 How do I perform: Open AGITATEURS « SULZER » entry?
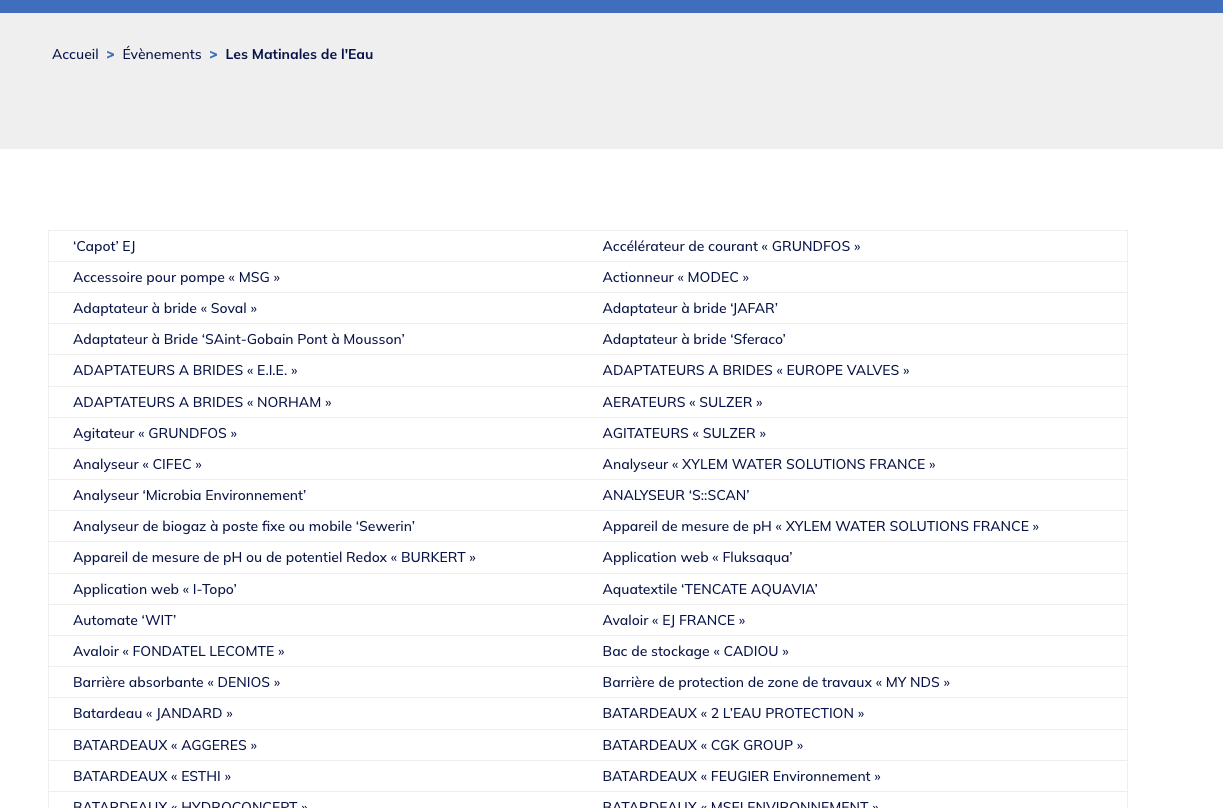[x=684, y=433]
